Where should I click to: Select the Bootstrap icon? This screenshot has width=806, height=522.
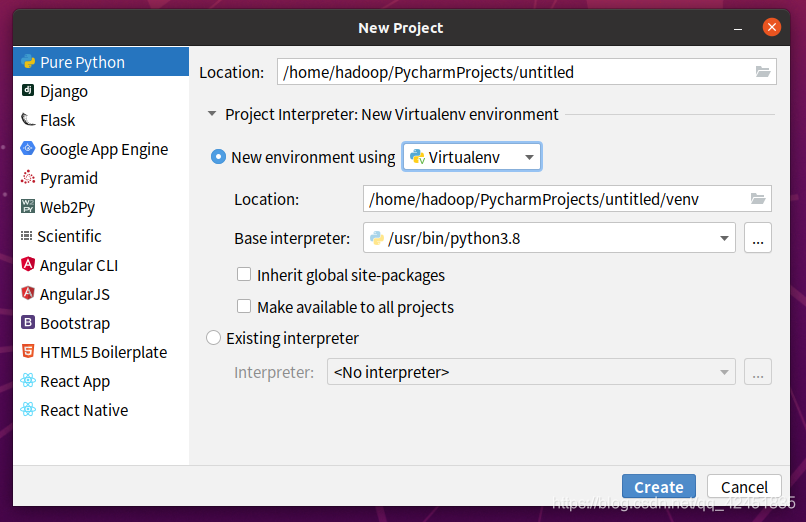point(28,323)
